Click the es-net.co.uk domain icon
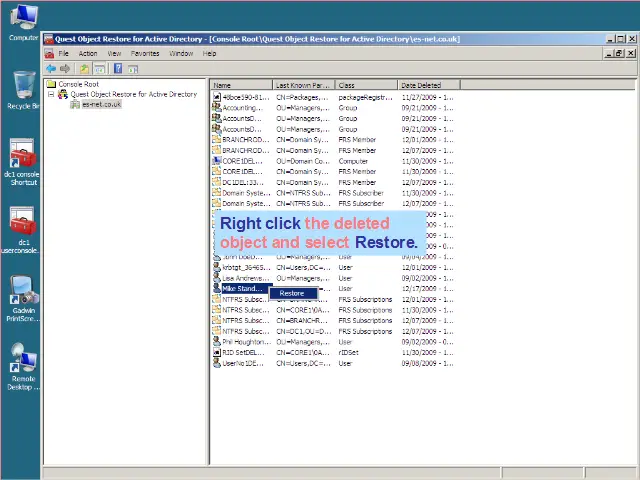The height and width of the screenshot is (480, 640). click(75, 104)
